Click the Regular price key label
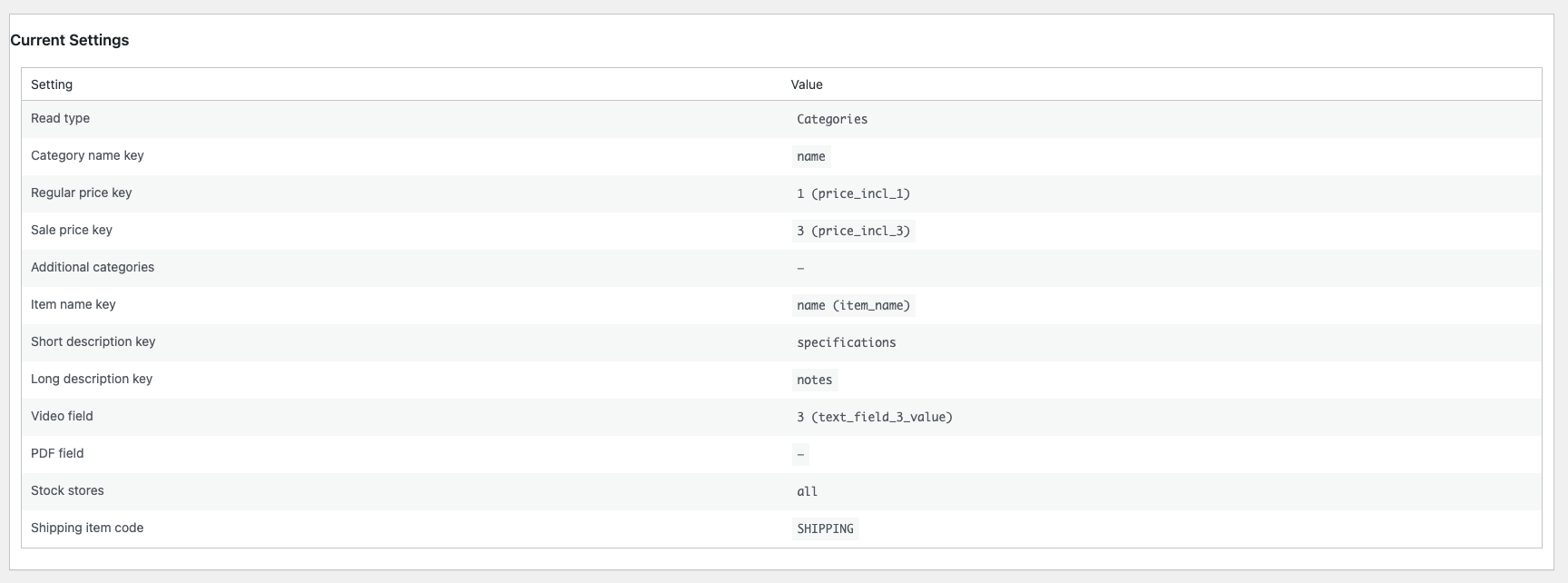 point(82,193)
